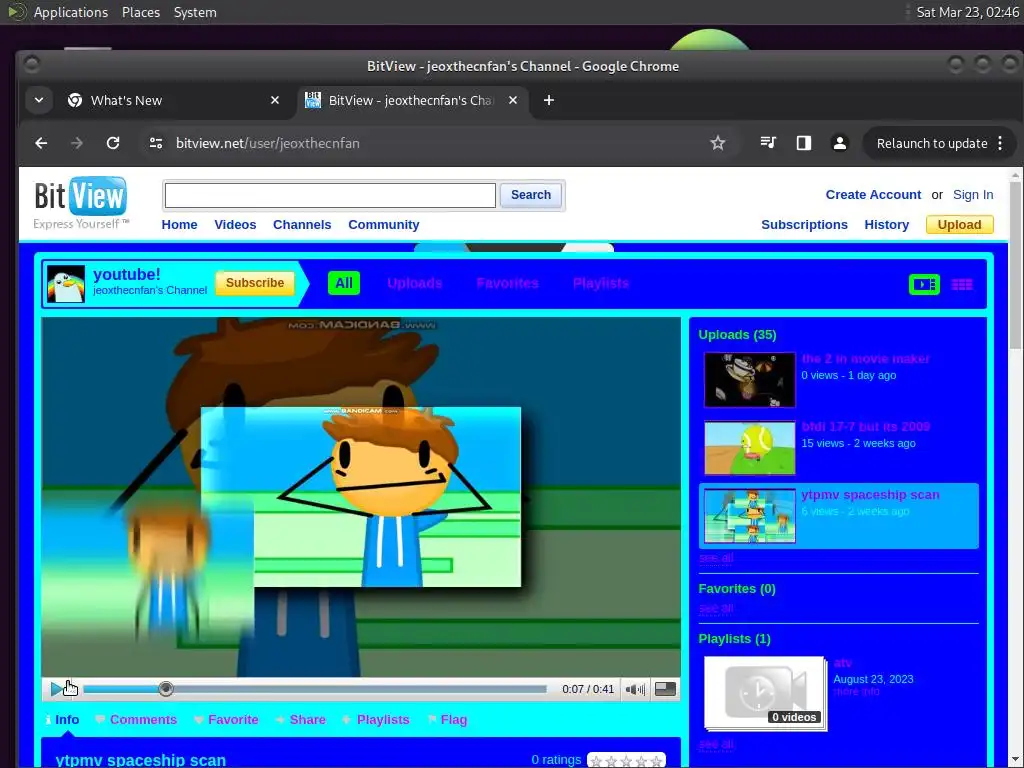Go to Home nav link
This screenshot has height=768, width=1024.
180,225
